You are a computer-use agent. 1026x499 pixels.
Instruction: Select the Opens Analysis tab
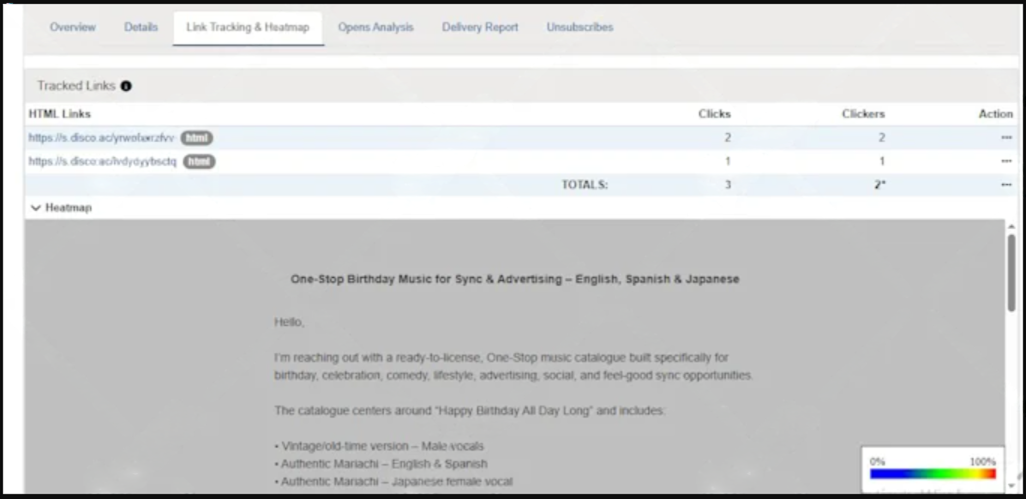(x=376, y=27)
